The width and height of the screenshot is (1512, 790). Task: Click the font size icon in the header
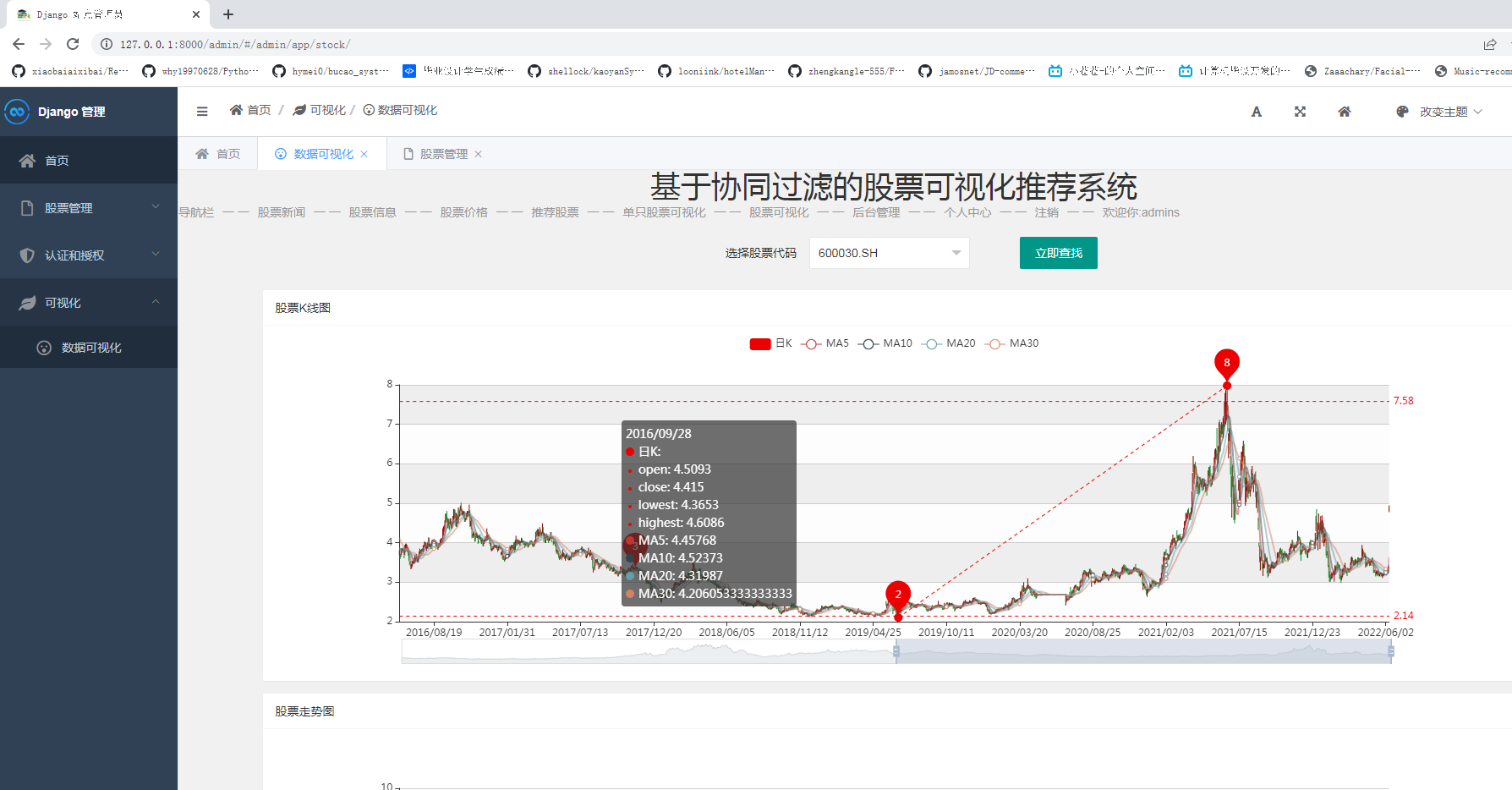tap(1257, 111)
